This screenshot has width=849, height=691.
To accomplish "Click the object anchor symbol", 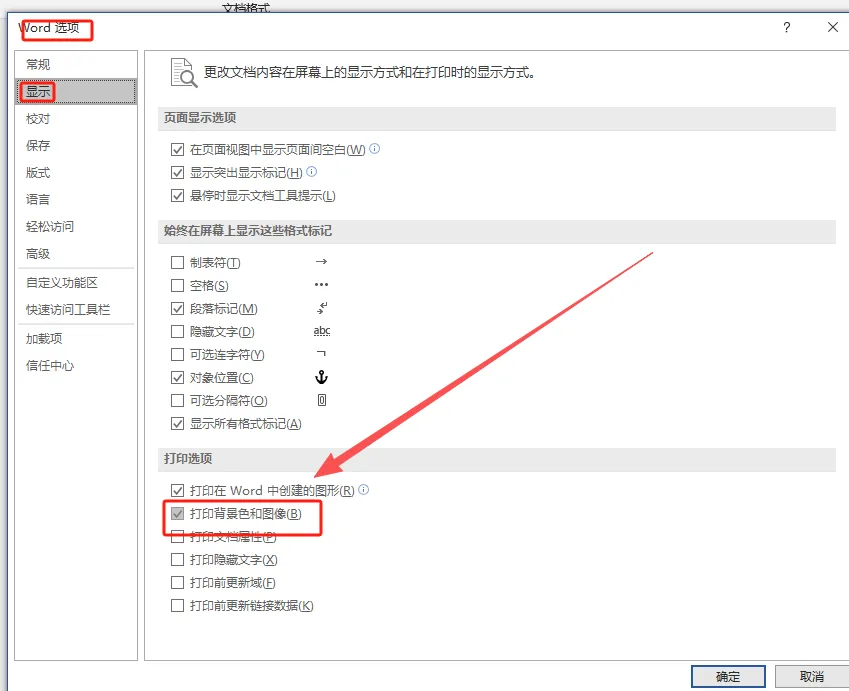I will tap(321, 377).
